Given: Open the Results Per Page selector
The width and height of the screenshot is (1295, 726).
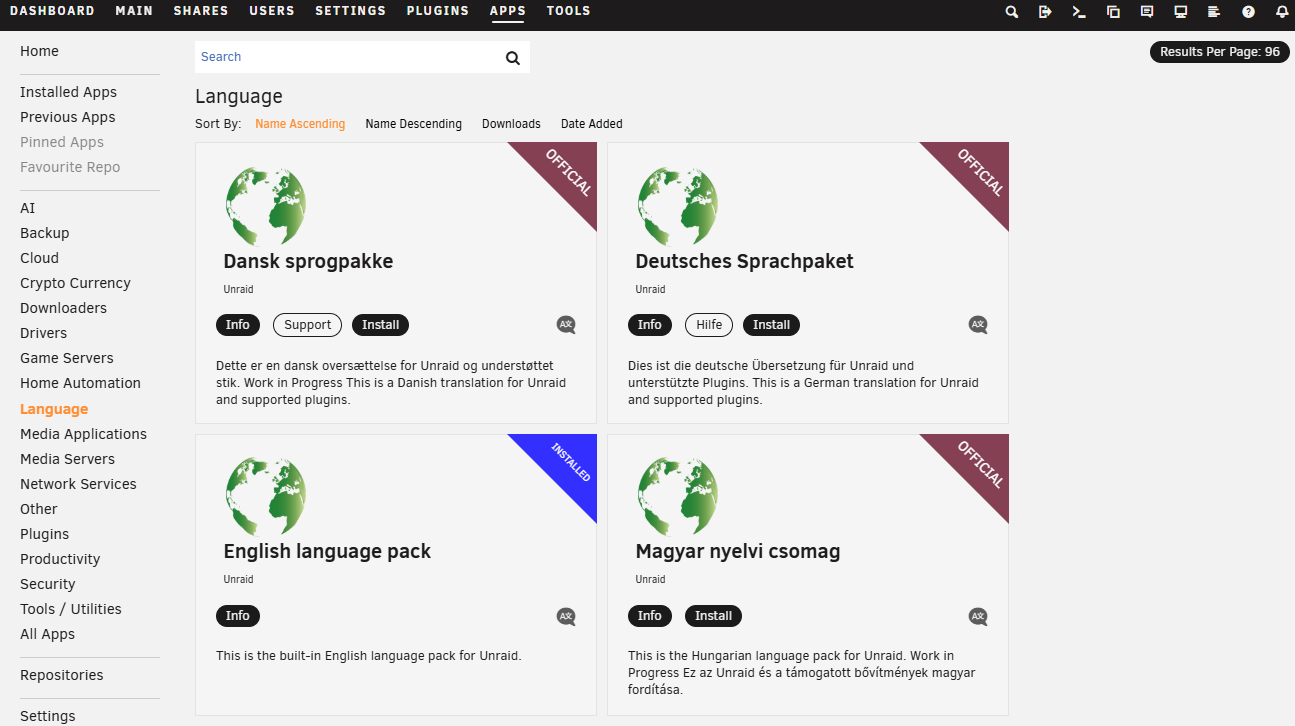Looking at the screenshot, I should click(x=1219, y=51).
